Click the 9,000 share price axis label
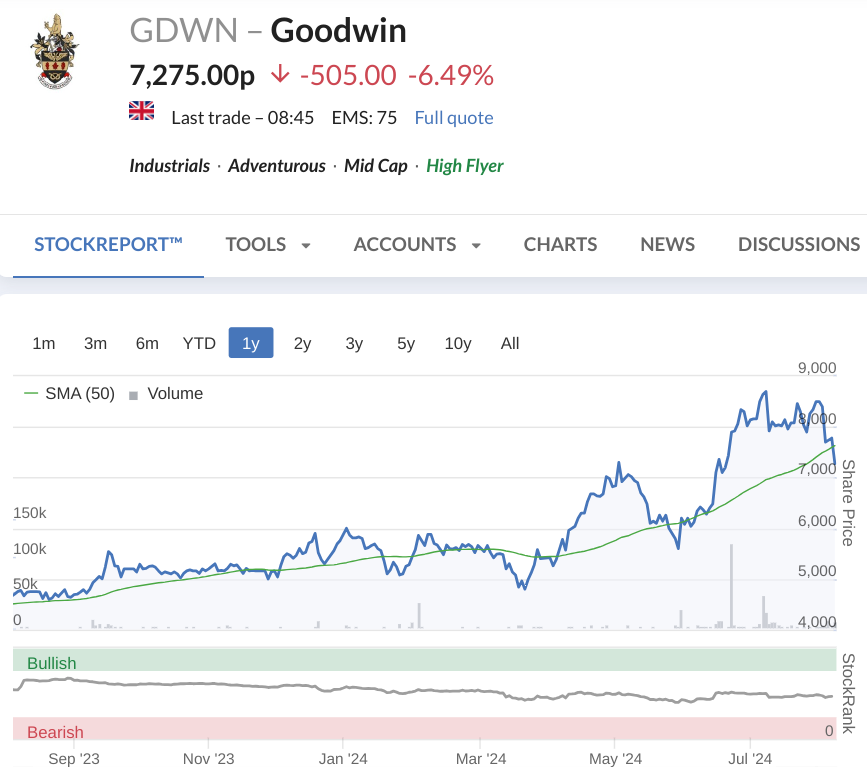Viewport: 867px width, 767px height. click(x=817, y=368)
